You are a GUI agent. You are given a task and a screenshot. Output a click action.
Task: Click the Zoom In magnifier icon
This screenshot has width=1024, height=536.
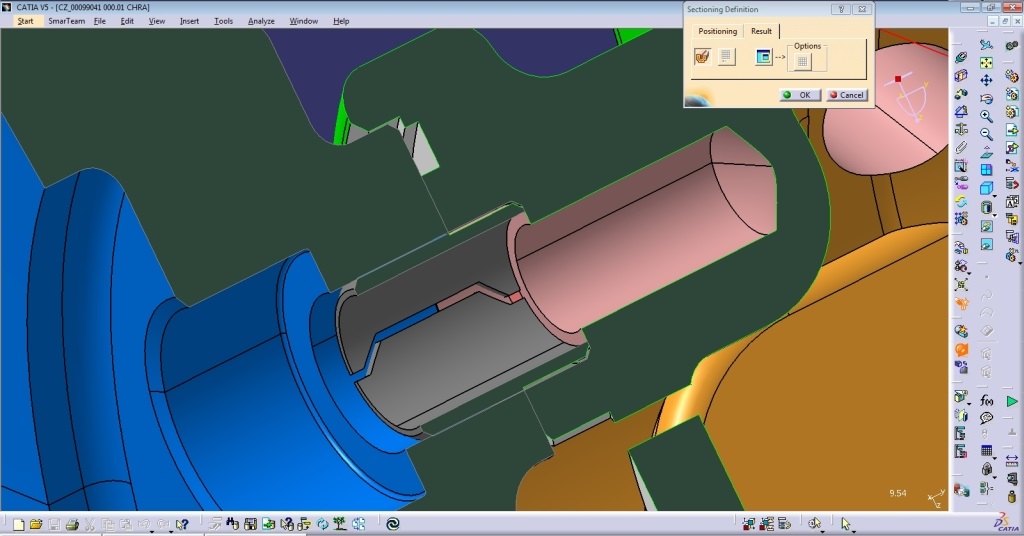(986, 116)
